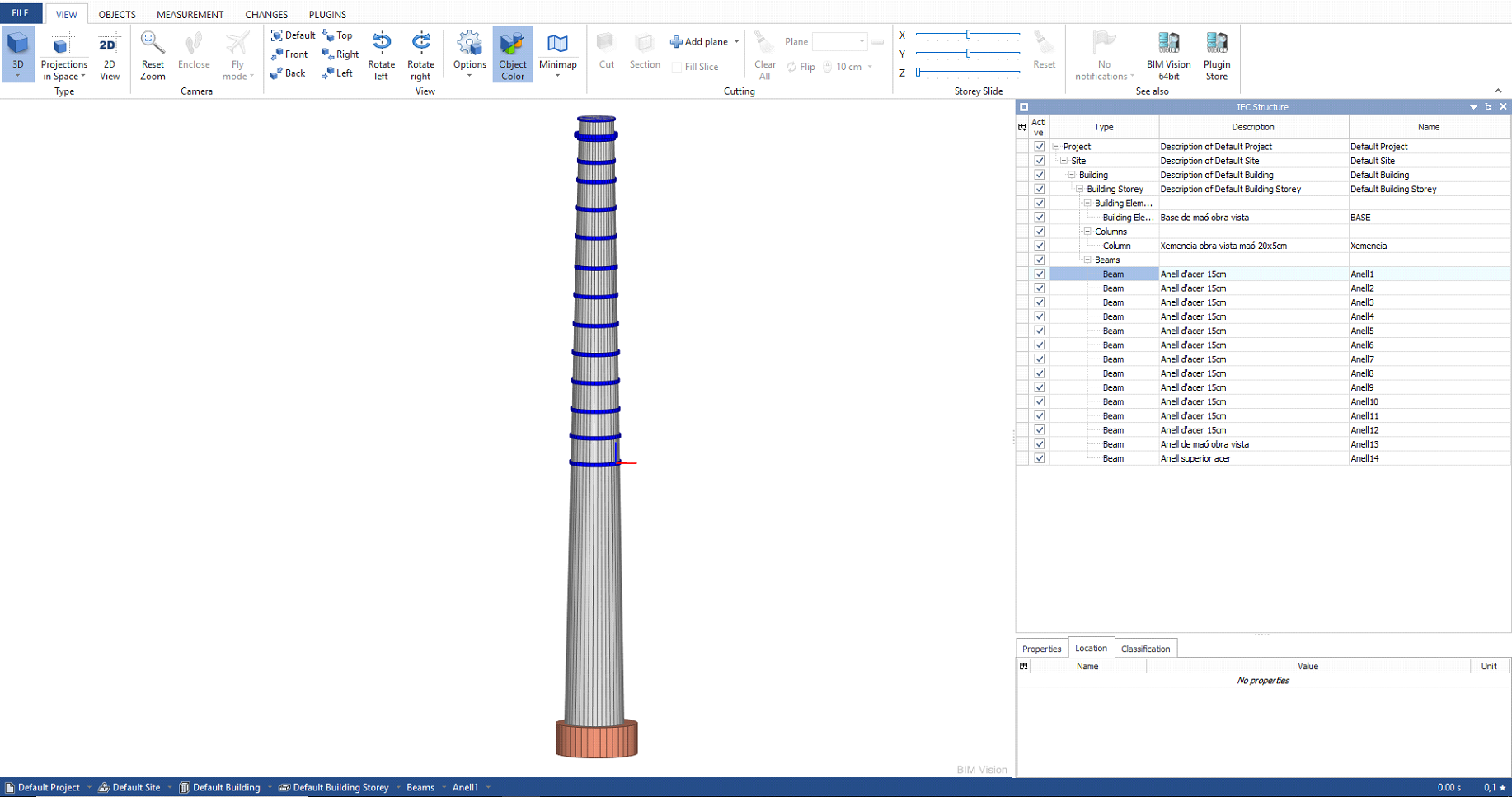1512x797 pixels.
Task: Open Add plane dropdown arrow
Action: 737,41
